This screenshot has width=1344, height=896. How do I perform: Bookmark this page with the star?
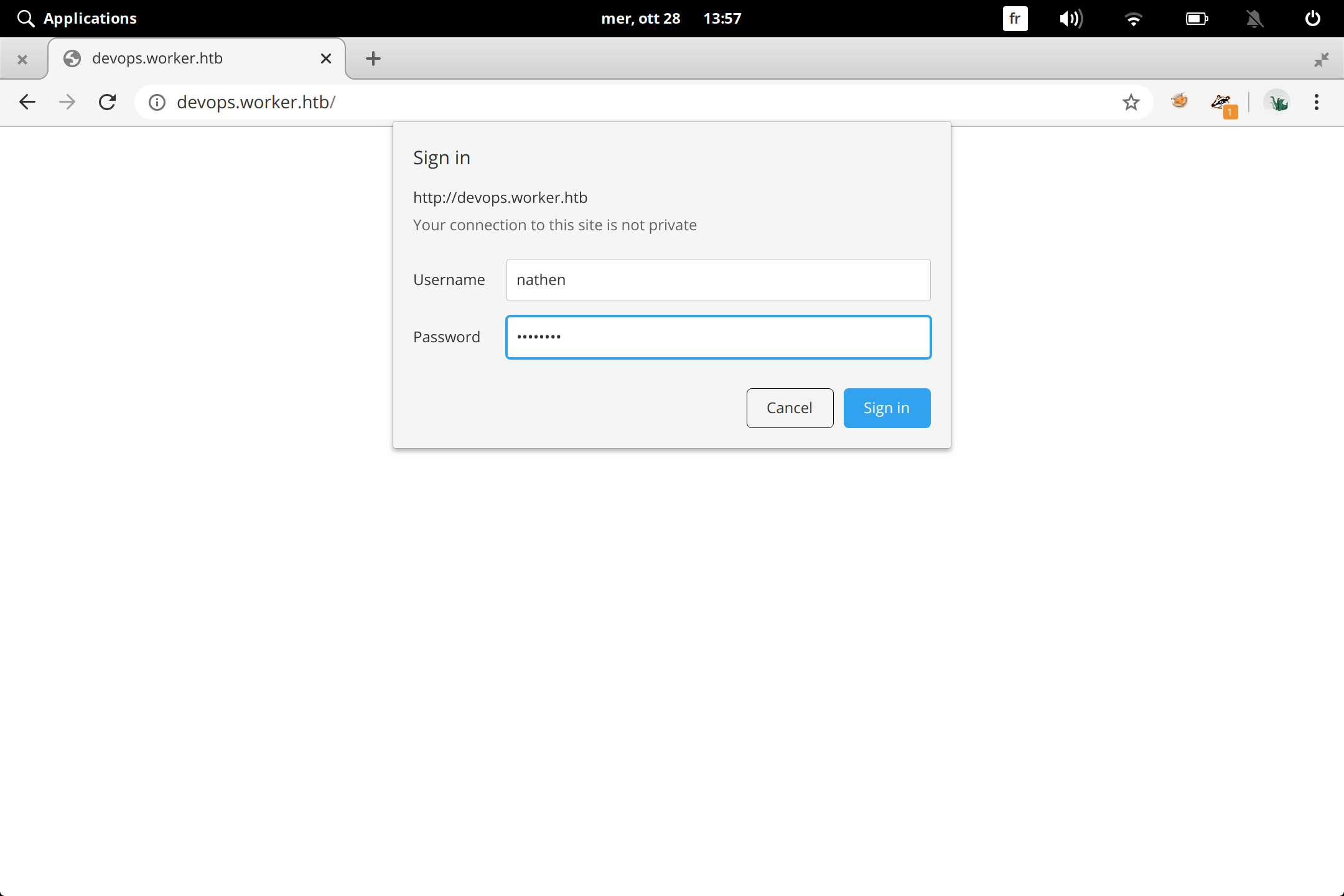[x=1131, y=102]
